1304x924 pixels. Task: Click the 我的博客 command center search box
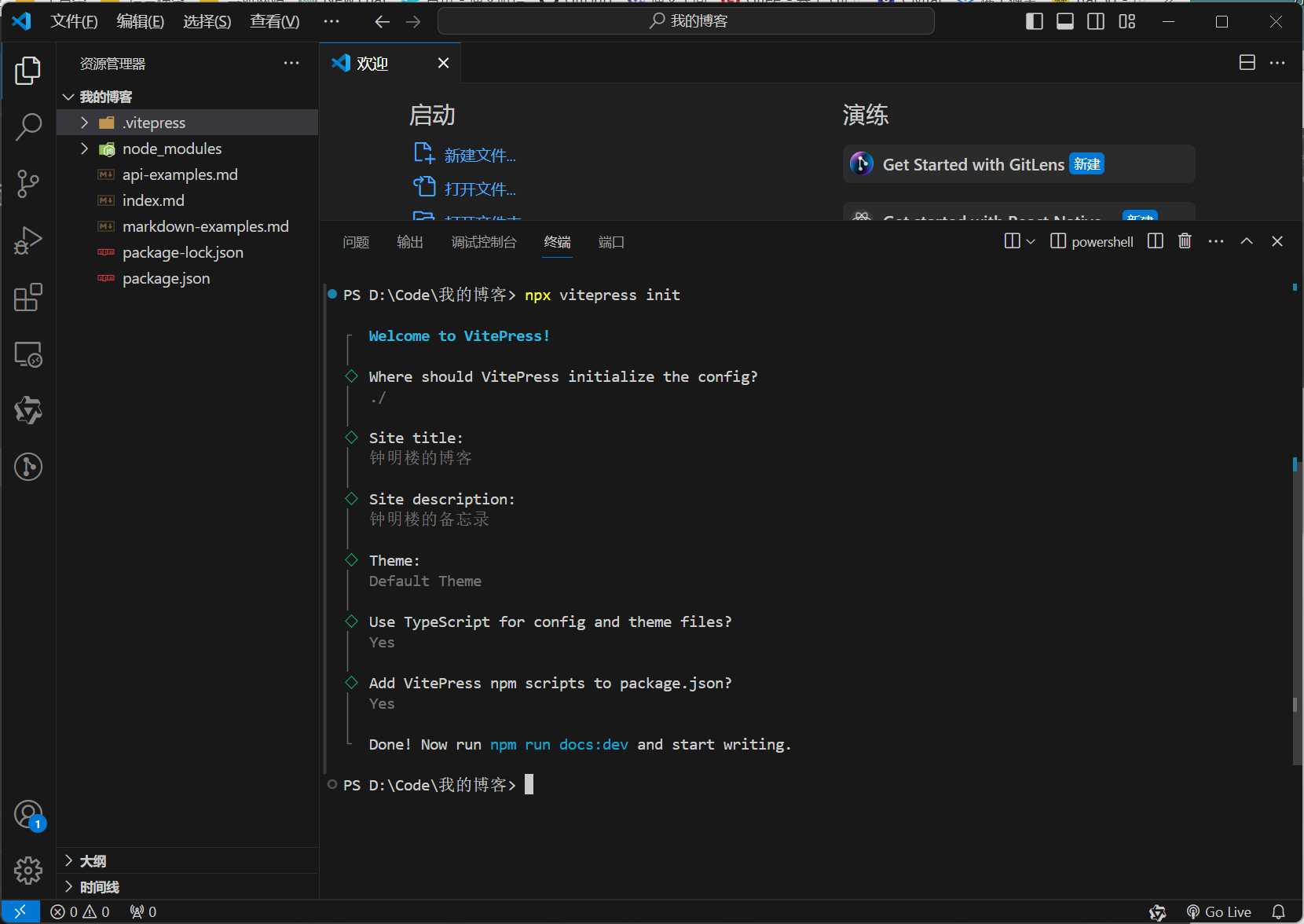point(686,21)
